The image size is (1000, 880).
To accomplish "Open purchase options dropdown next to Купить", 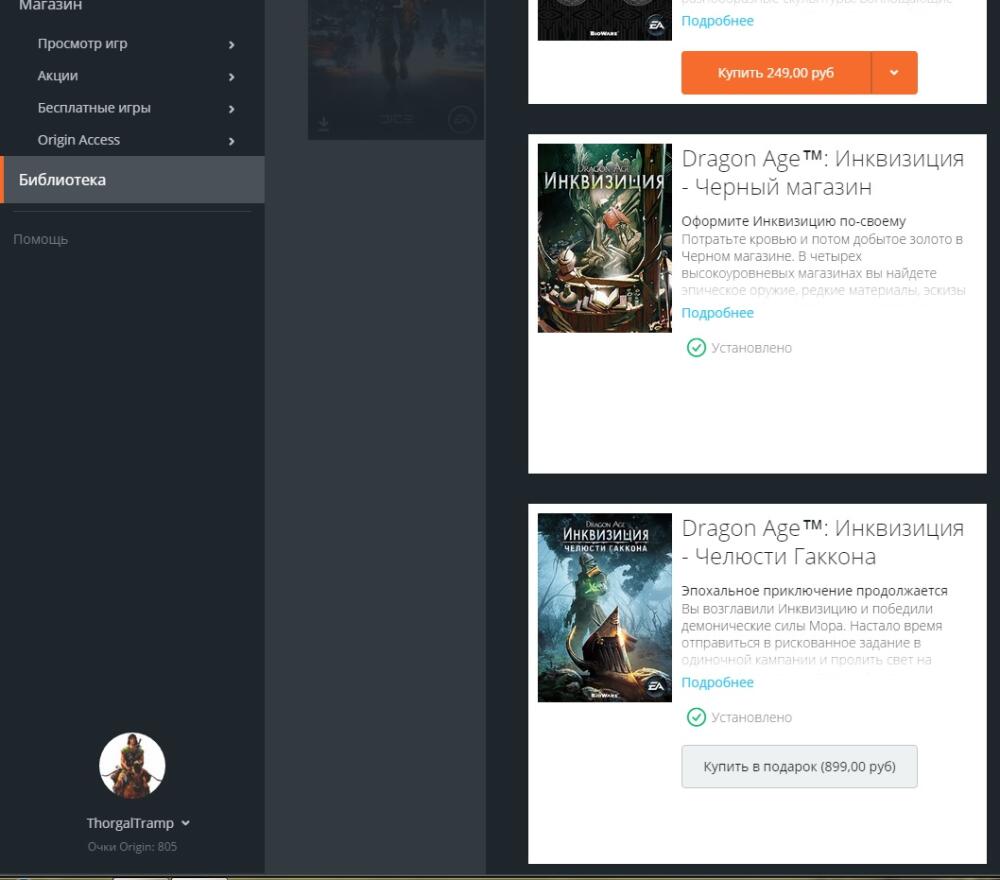I will [894, 73].
